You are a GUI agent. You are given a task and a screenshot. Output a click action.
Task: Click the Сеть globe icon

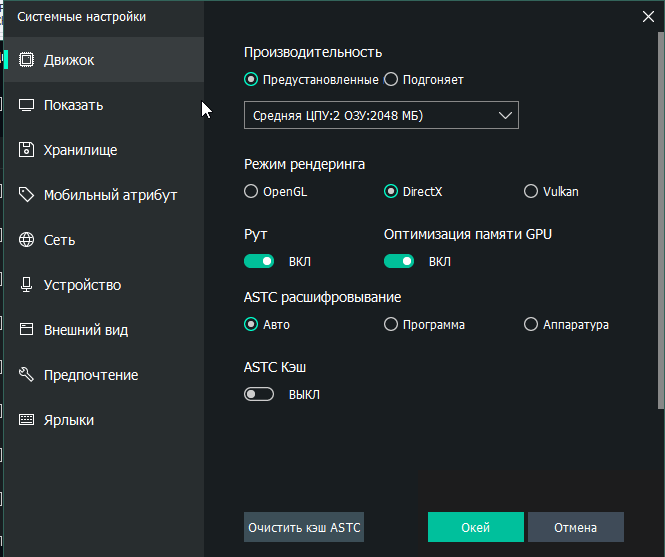click(x=27, y=240)
